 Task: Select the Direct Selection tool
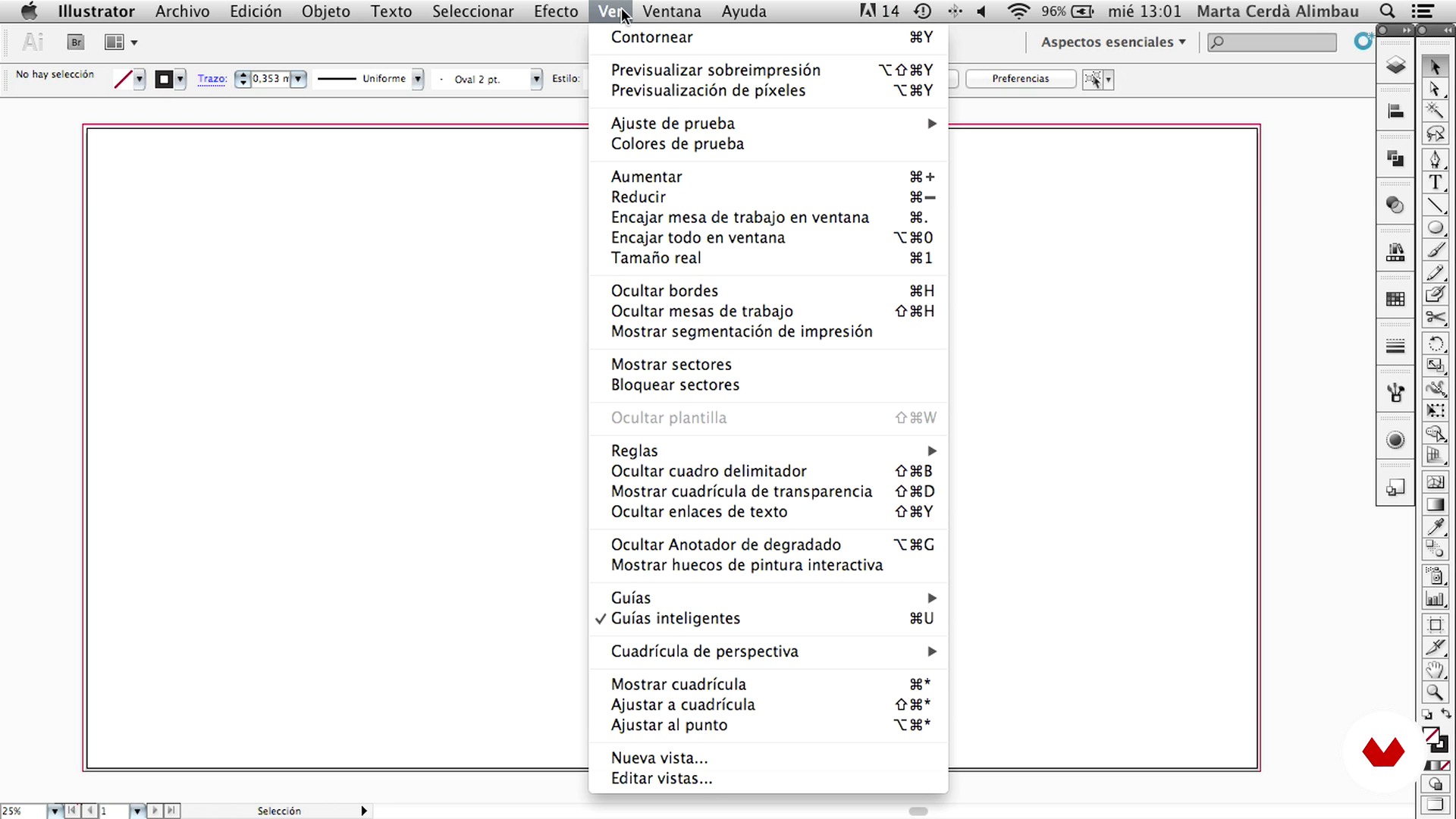click(x=1435, y=89)
